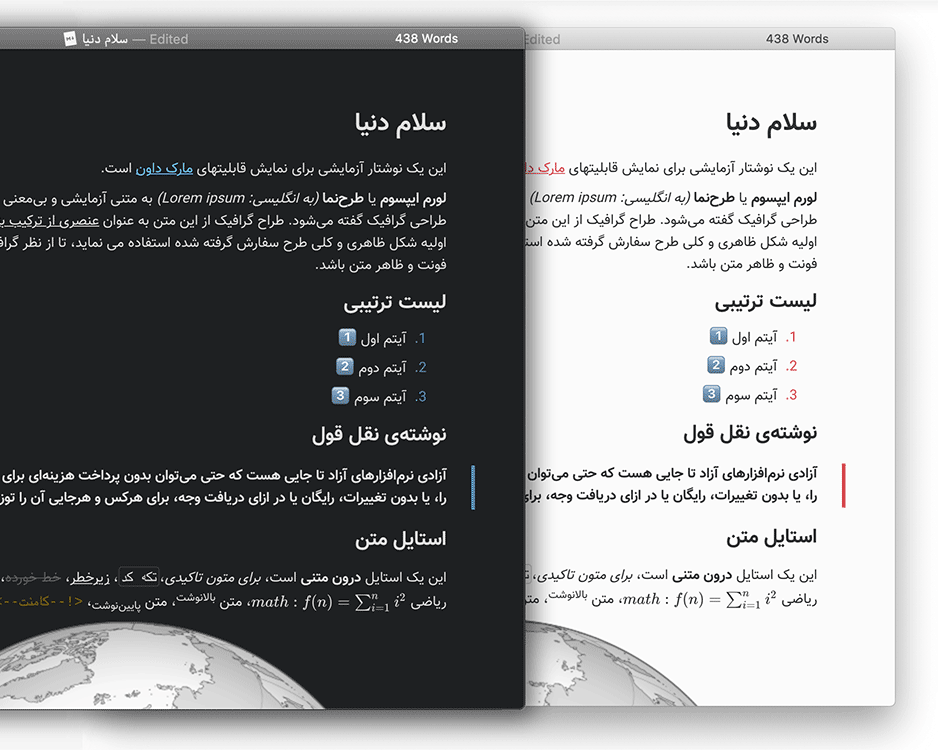Click the keycap 3 emoji in light window list

(711, 394)
